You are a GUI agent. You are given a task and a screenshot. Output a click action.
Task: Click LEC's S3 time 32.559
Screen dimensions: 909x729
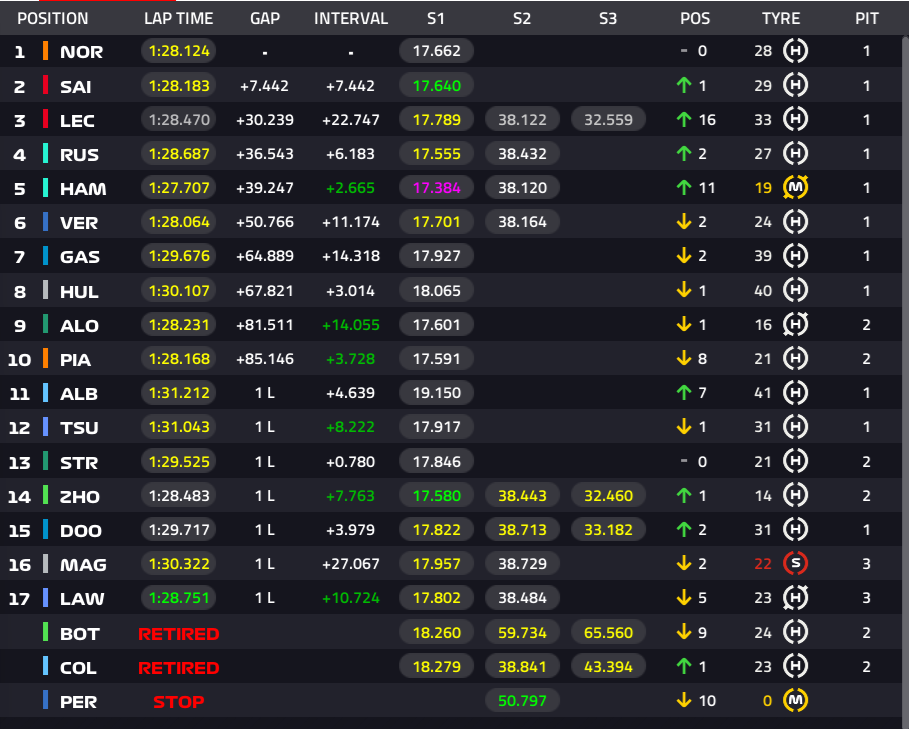pyautogui.click(x=608, y=119)
